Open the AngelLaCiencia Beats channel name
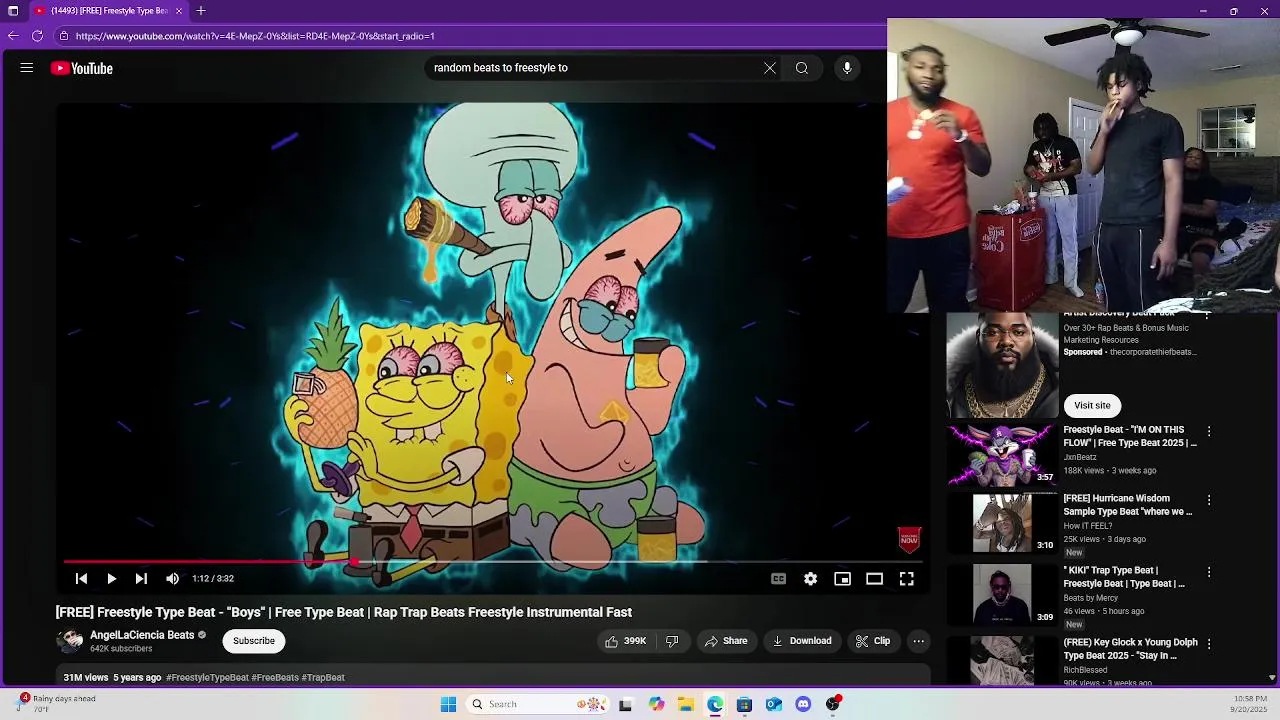 [142, 635]
